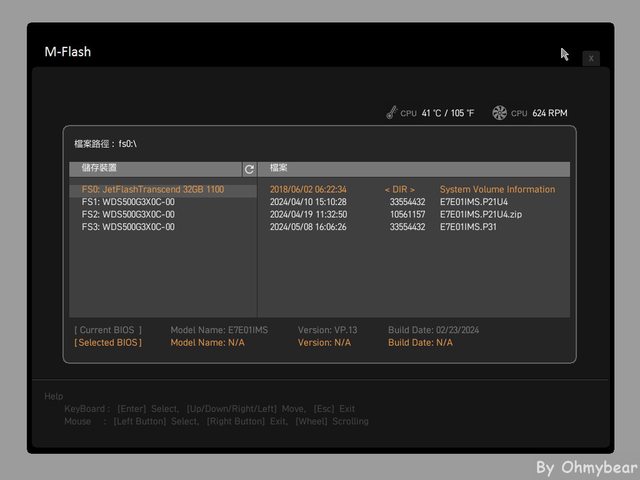Click the 檔案路徑 fs0:\ path field
Viewport: 640px width, 480px height.
pos(106,144)
